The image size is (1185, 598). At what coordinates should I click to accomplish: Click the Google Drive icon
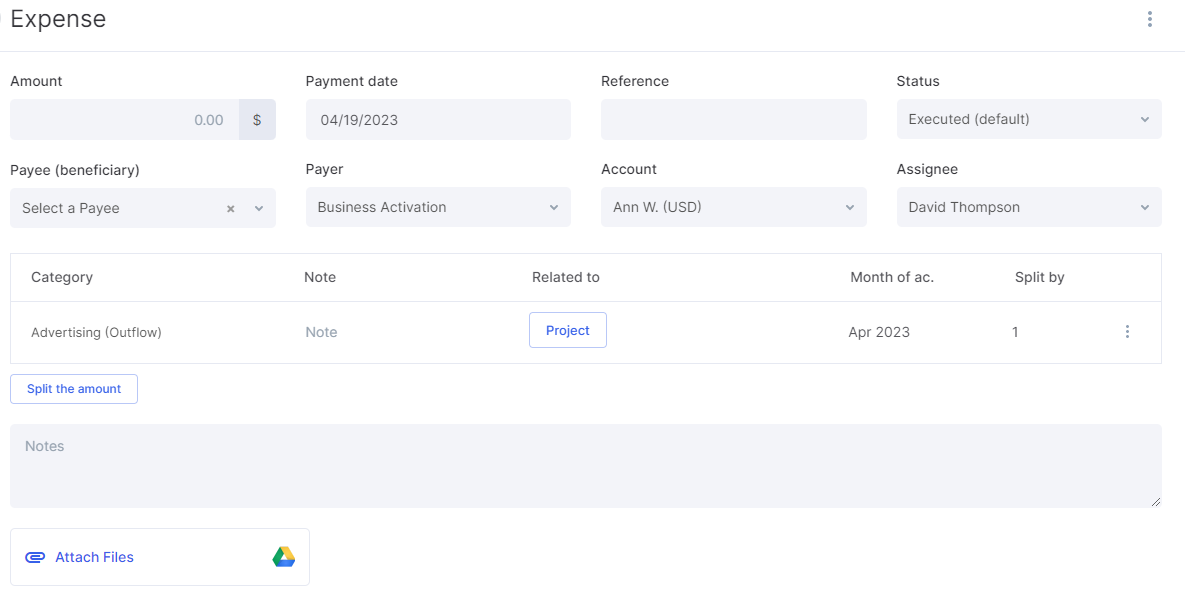(x=284, y=557)
